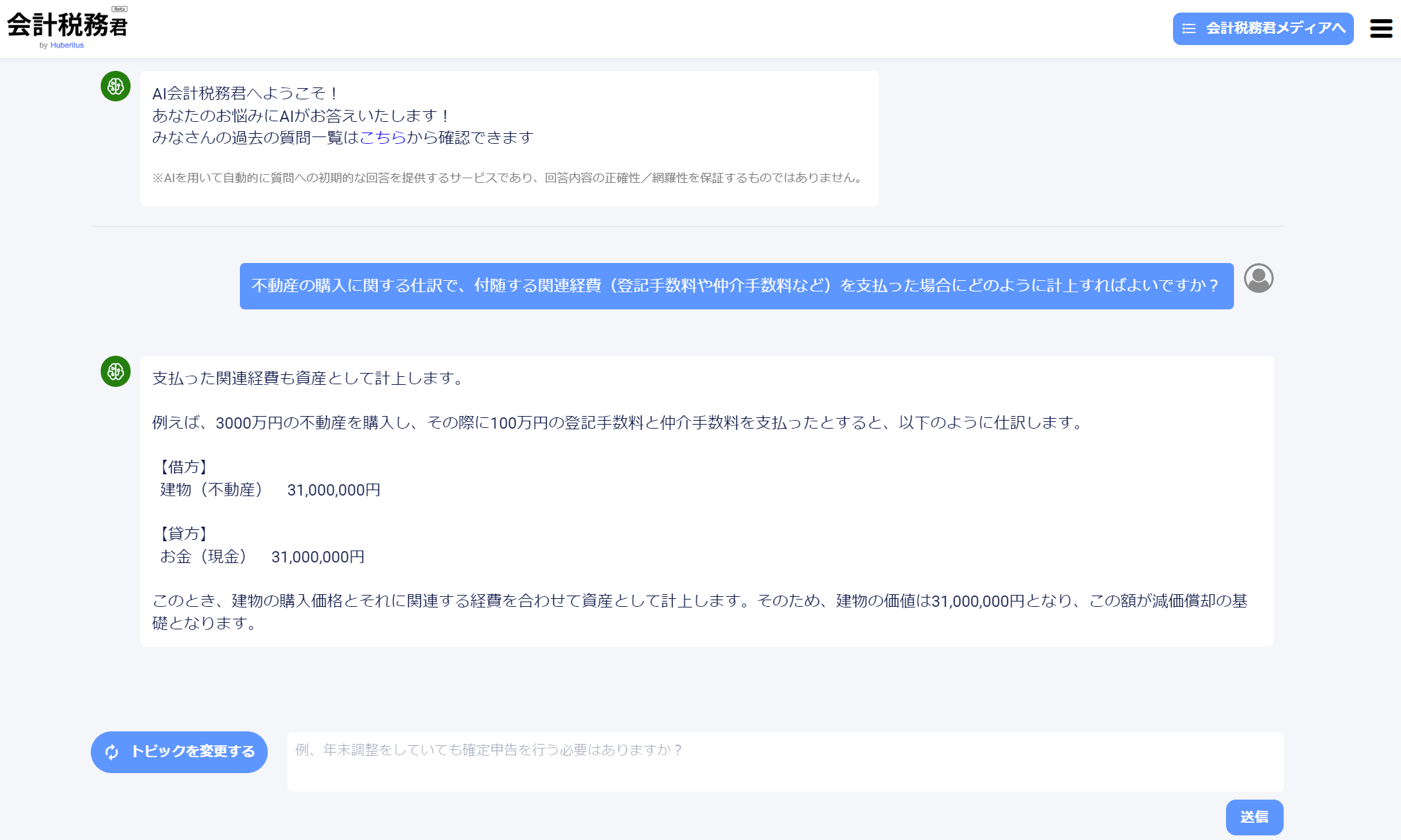Click the AI welcome message box
The height and width of the screenshot is (840, 1401).
tap(509, 138)
